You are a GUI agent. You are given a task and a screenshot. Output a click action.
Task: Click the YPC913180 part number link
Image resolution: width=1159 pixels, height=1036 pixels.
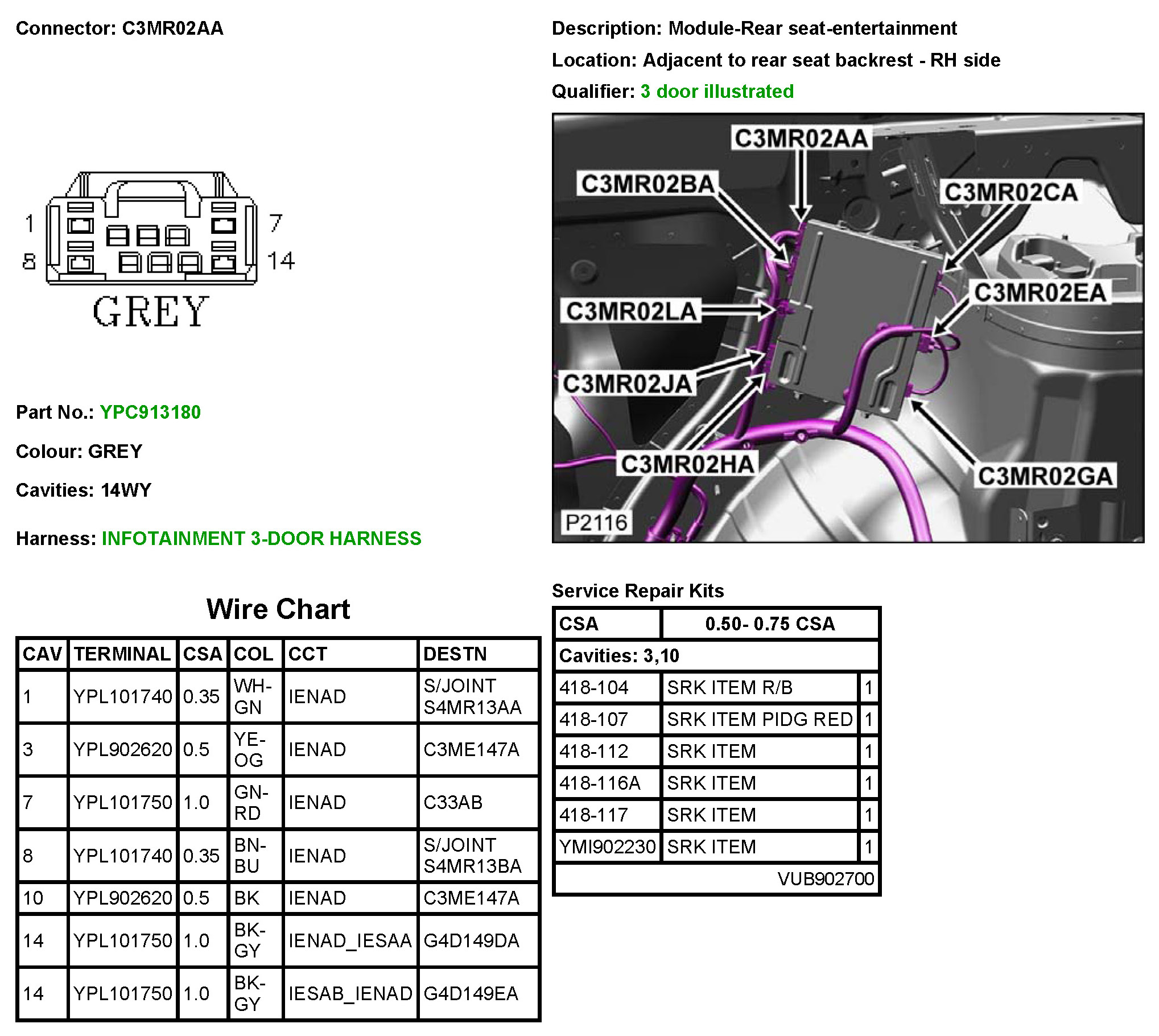coord(150,412)
